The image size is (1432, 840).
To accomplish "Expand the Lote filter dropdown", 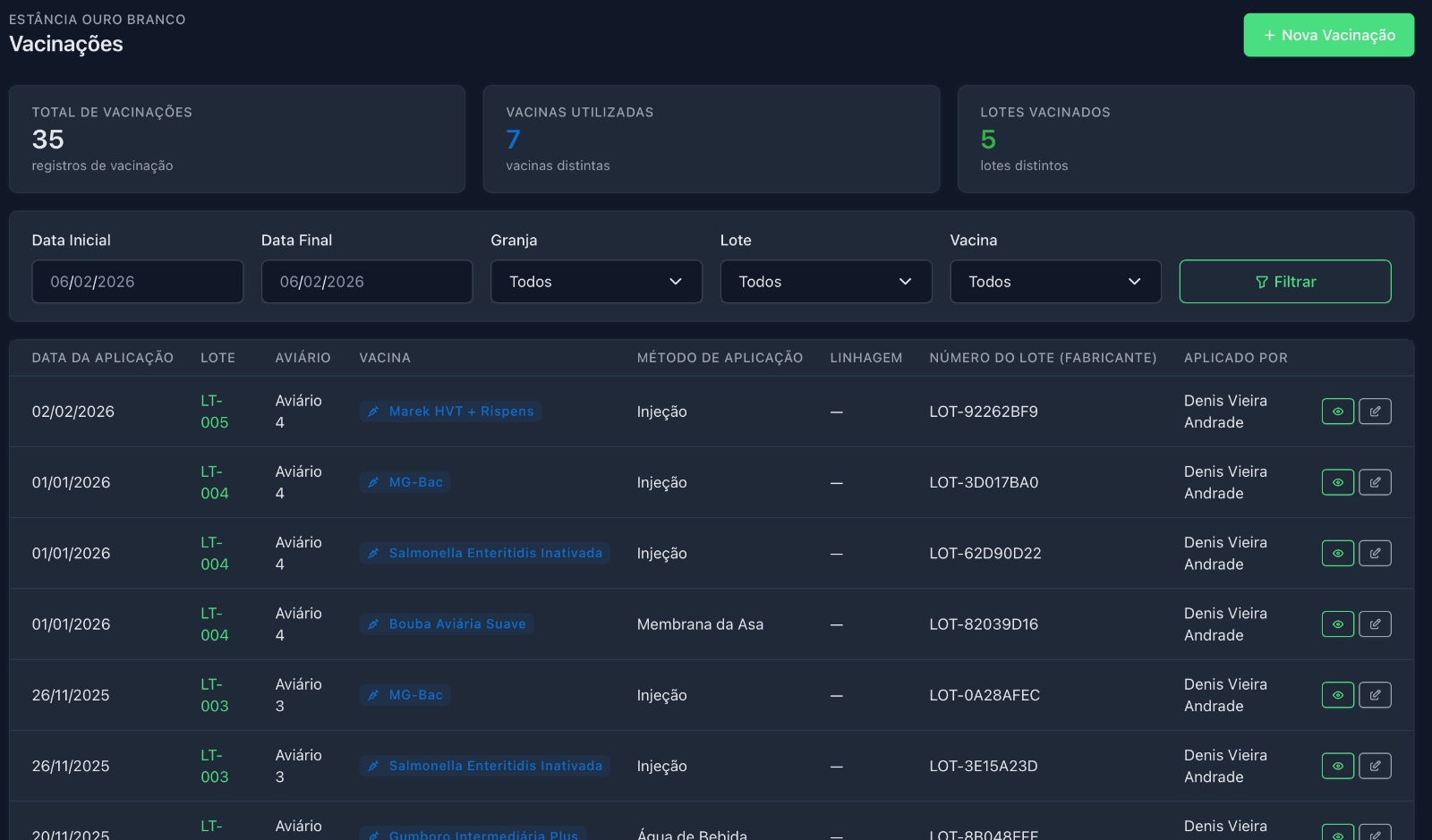I will tap(825, 282).
